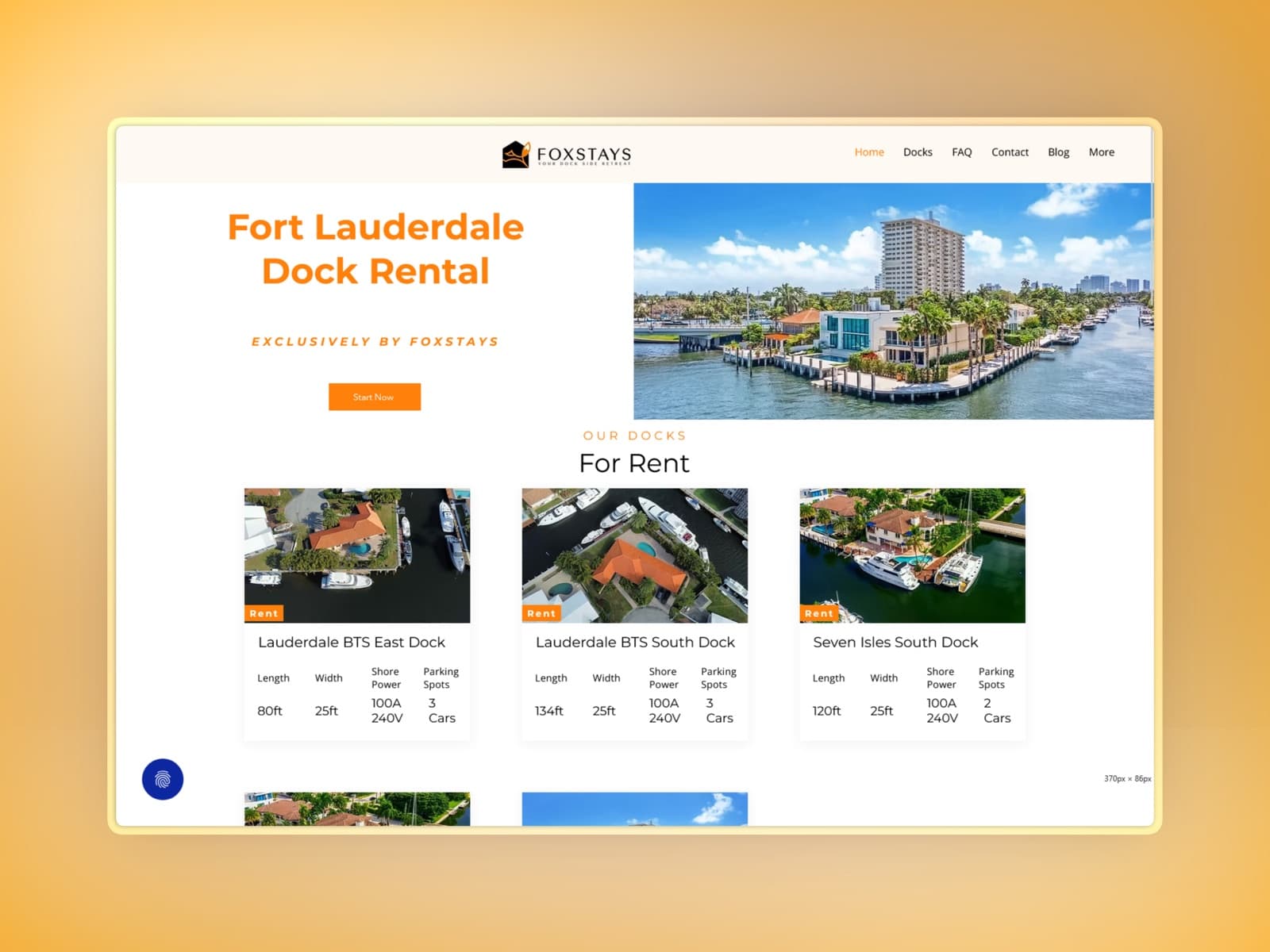Go to the Home nav item
The image size is (1270, 952).
tap(869, 152)
